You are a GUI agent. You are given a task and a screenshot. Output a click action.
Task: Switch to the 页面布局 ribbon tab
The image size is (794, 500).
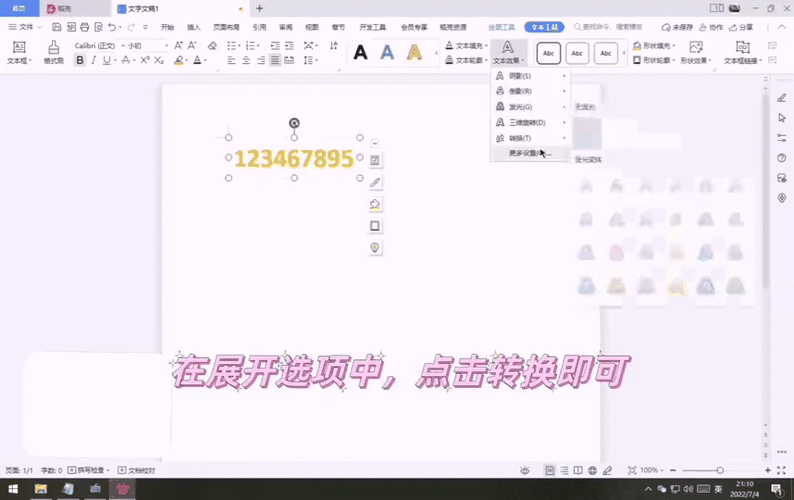(226, 27)
